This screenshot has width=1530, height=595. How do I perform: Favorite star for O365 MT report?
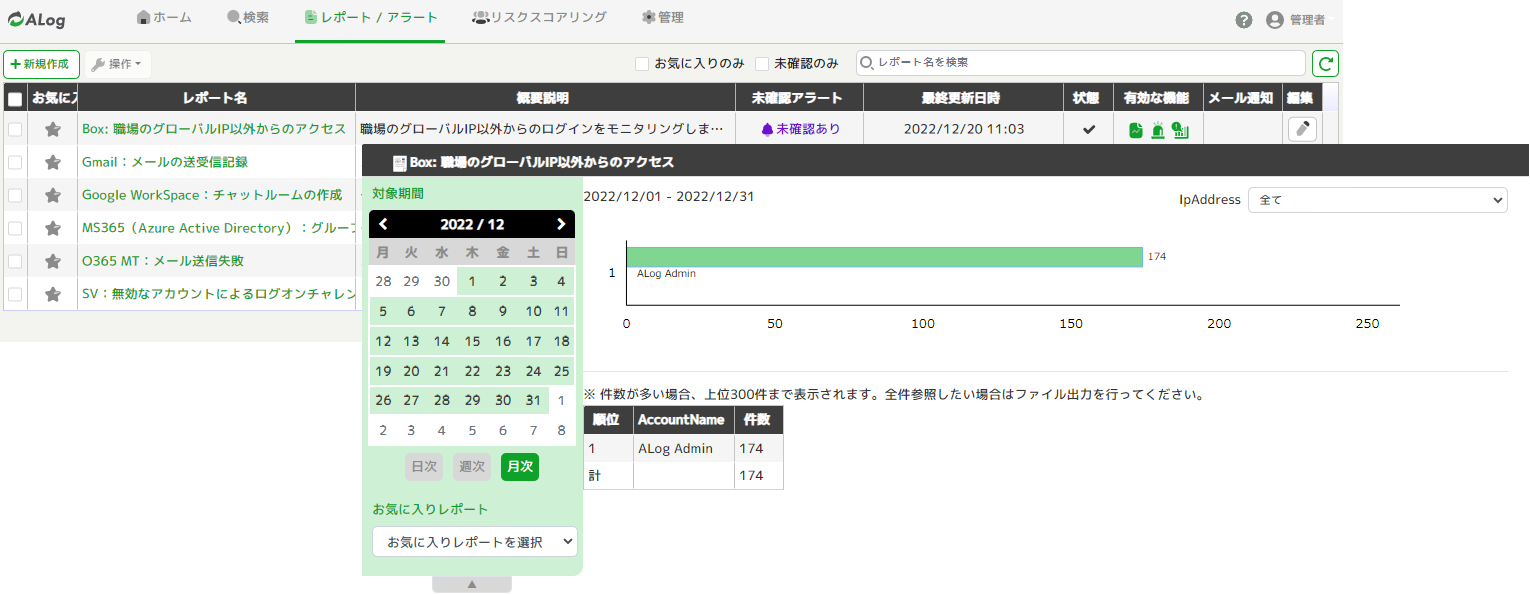tap(53, 261)
